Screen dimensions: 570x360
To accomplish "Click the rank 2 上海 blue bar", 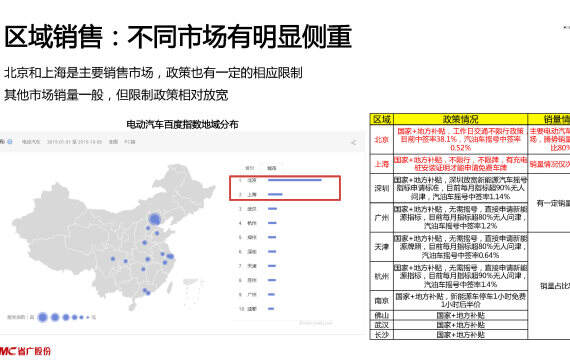I will [x=275, y=194].
